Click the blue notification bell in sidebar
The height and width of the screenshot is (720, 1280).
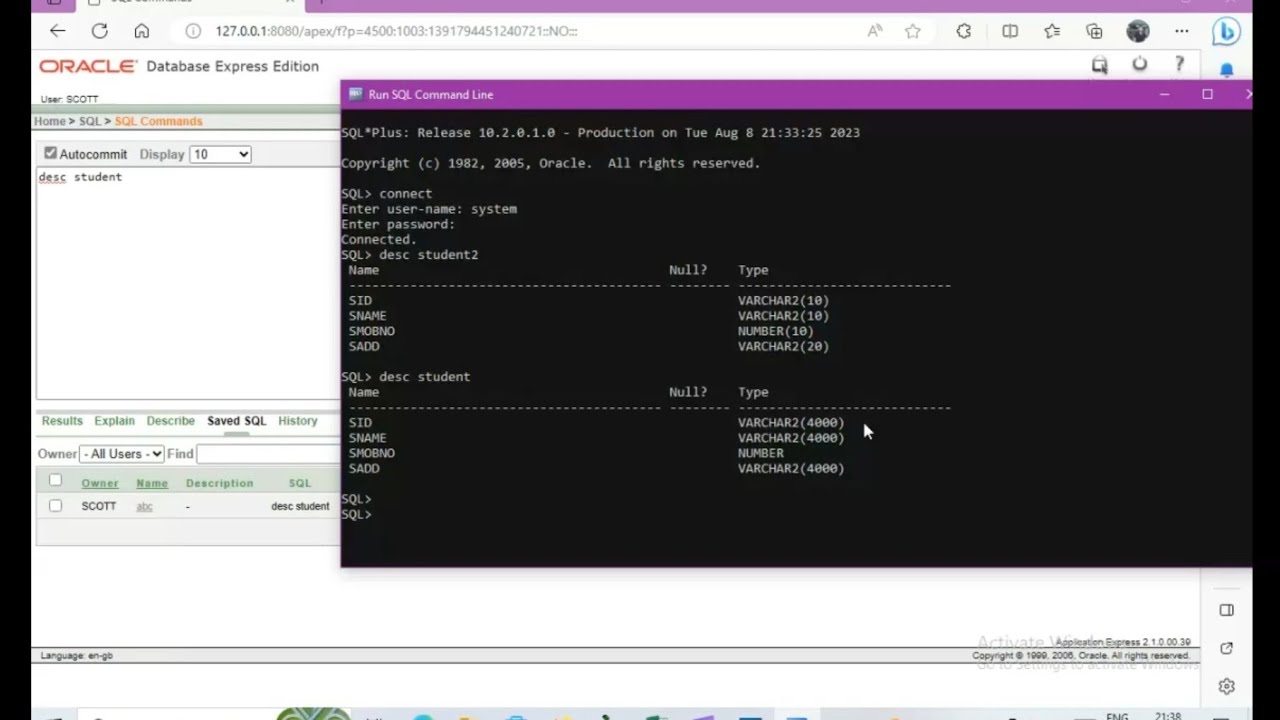pyautogui.click(x=1227, y=70)
